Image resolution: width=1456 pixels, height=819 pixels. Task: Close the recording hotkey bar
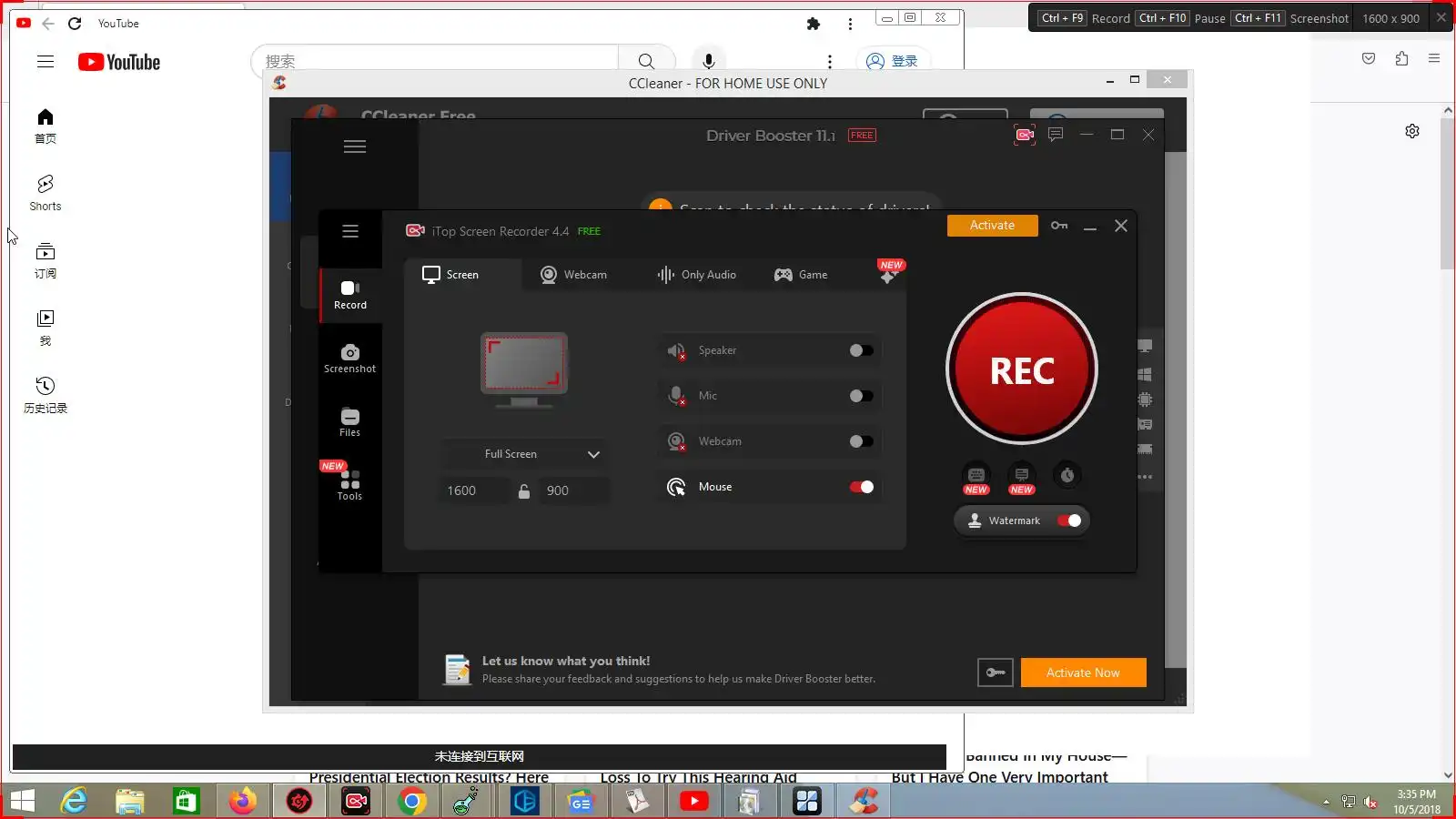[1441, 17]
